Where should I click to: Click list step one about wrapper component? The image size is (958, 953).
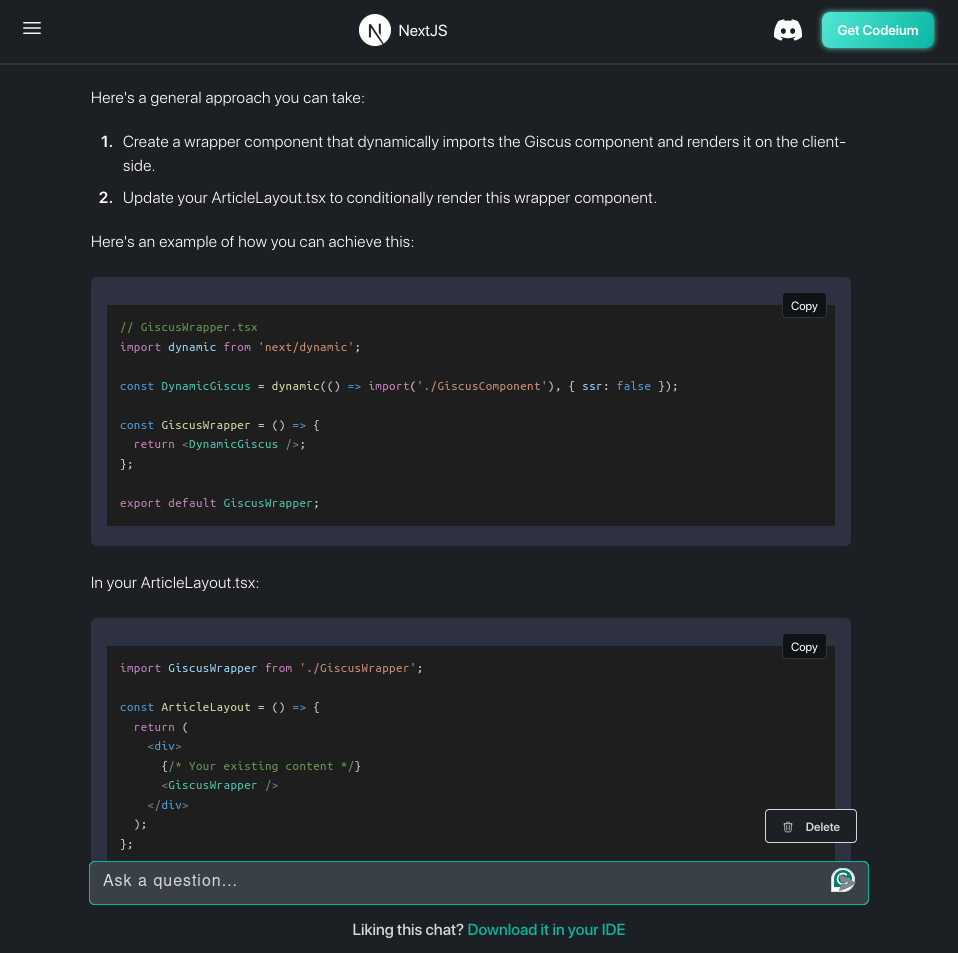pos(484,154)
